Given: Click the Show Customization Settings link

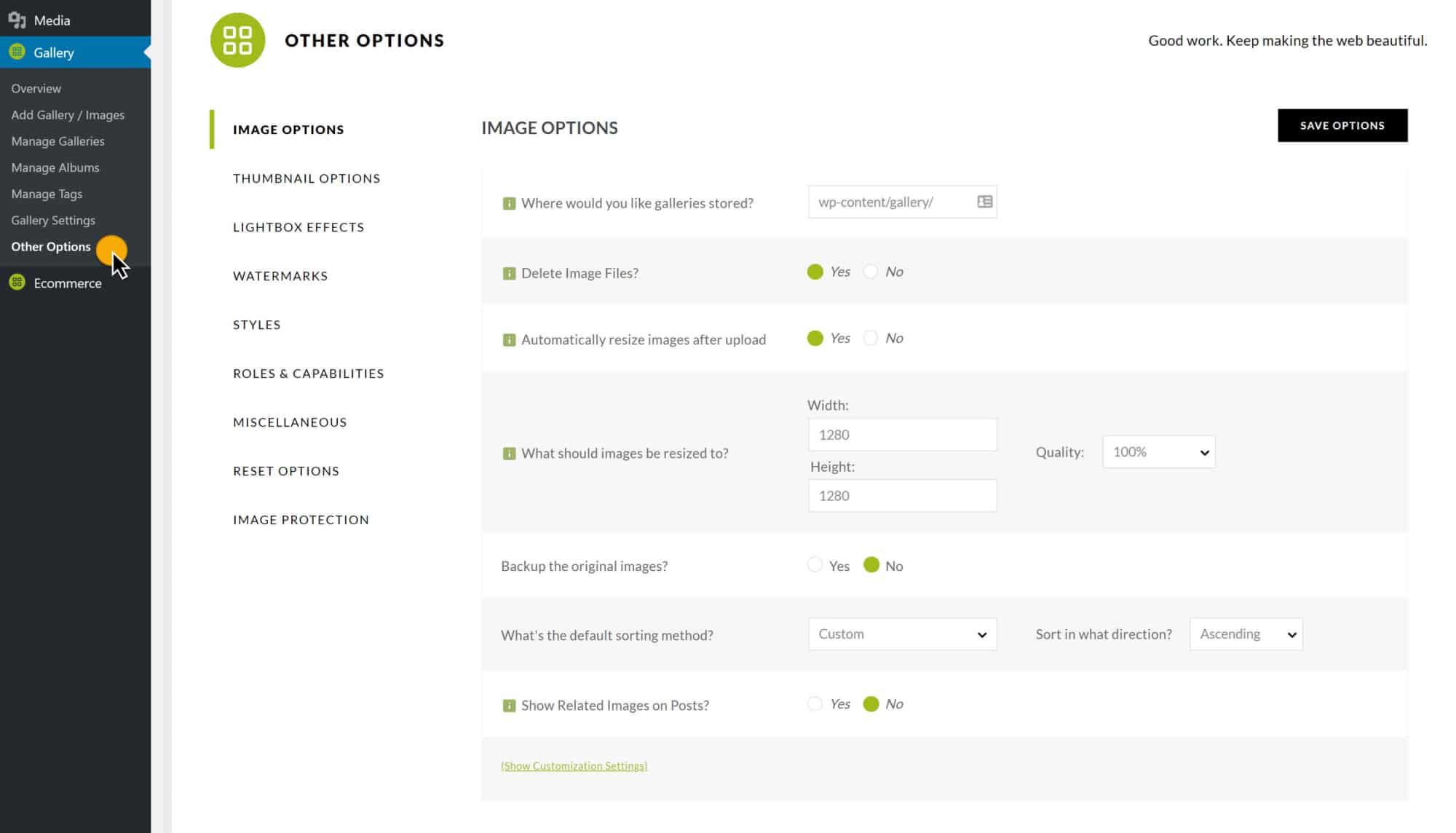Looking at the screenshot, I should click(x=574, y=765).
